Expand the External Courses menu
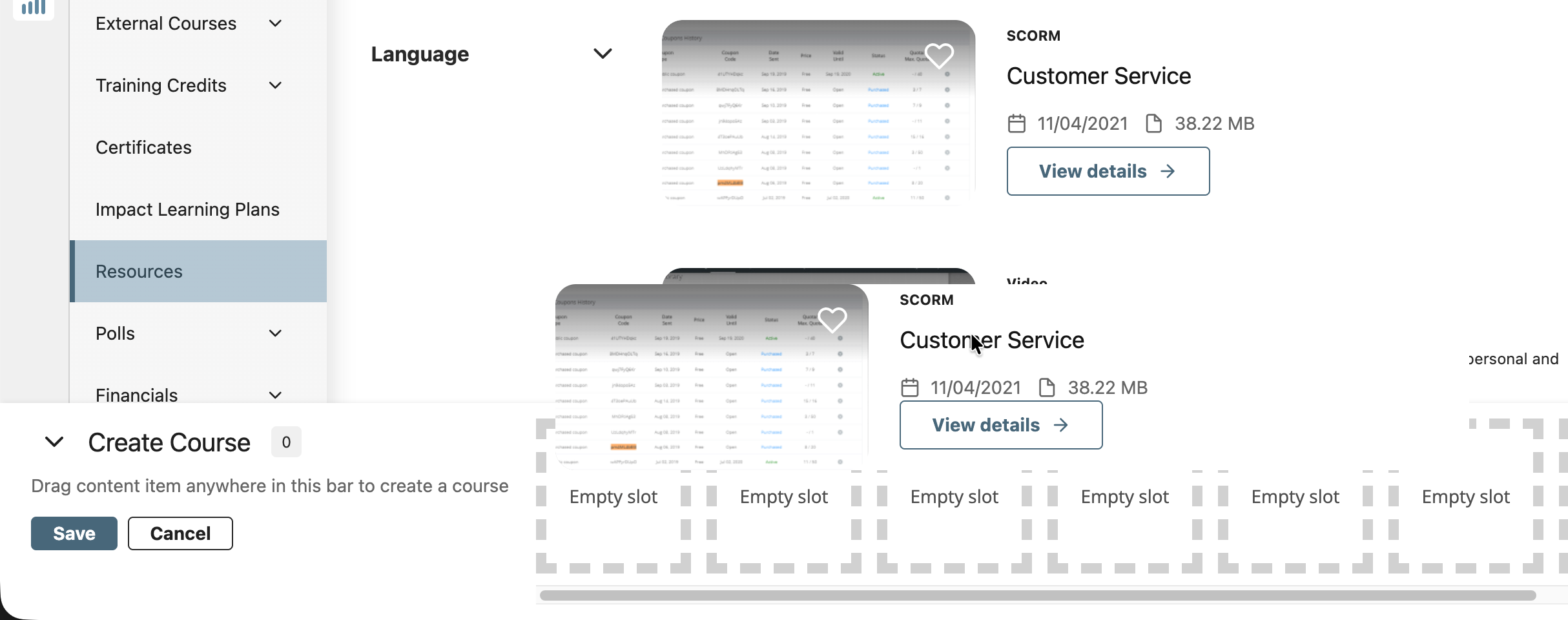The image size is (1568, 620). [x=275, y=24]
